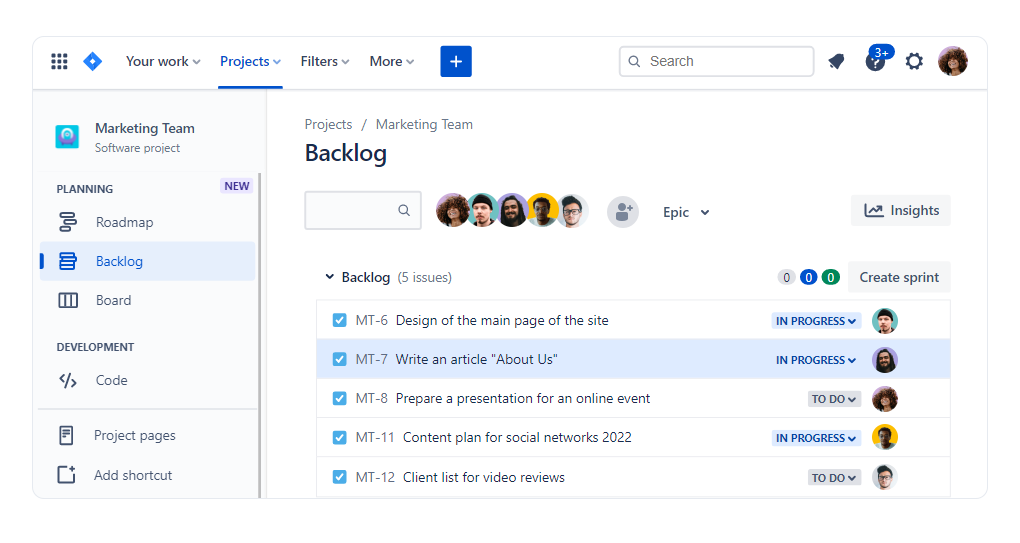Open the More dropdown menu
The height and width of the screenshot is (543, 1020).
coord(392,61)
